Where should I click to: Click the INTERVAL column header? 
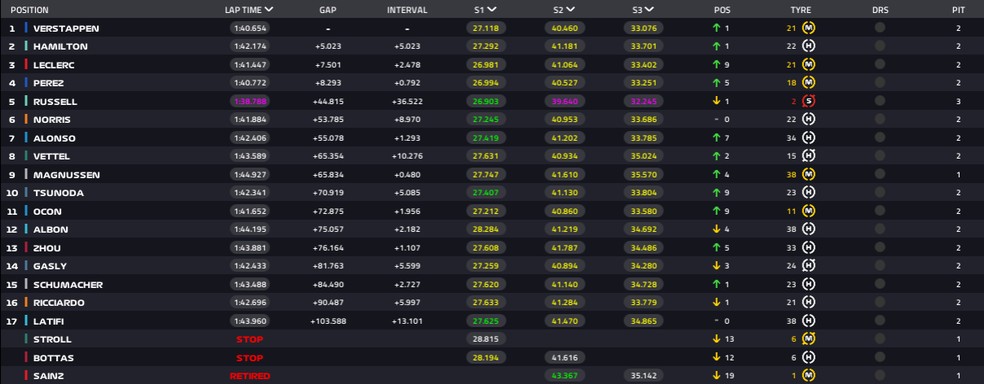(x=407, y=10)
